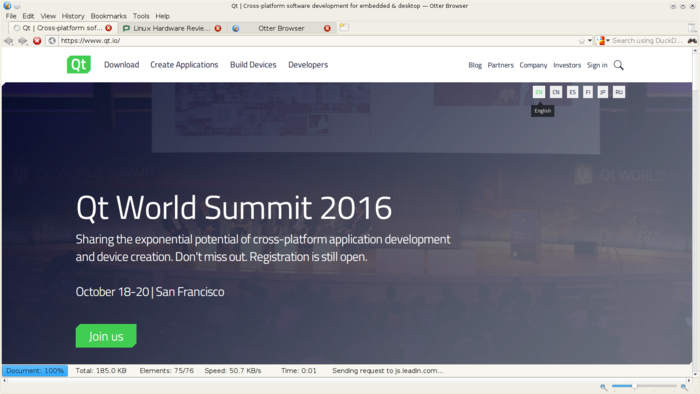Switch site language to FI
The image size is (700, 394).
click(x=588, y=92)
